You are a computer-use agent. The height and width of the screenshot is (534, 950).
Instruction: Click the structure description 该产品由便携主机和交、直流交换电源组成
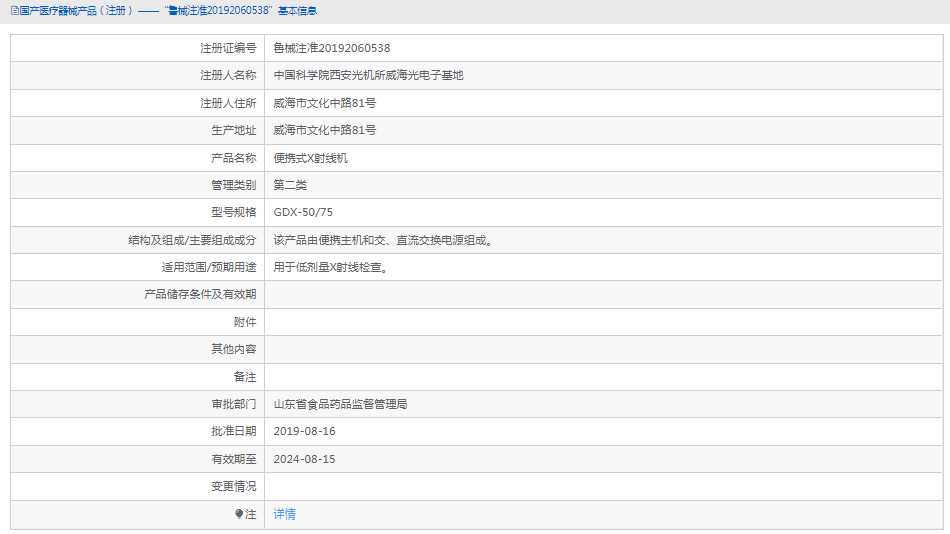coord(383,240)
